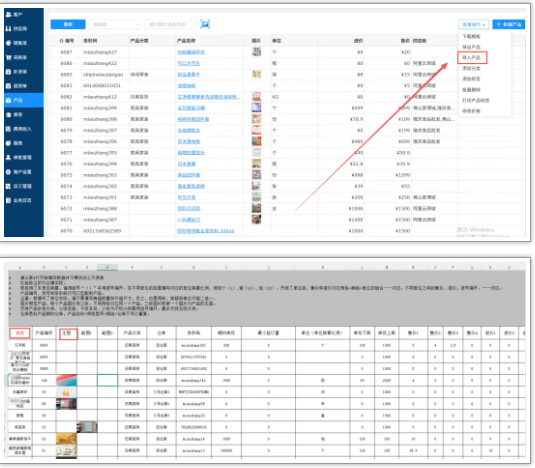535x468 pixels.
Task: Click the product keyword search input field
Action: (170, 24)
